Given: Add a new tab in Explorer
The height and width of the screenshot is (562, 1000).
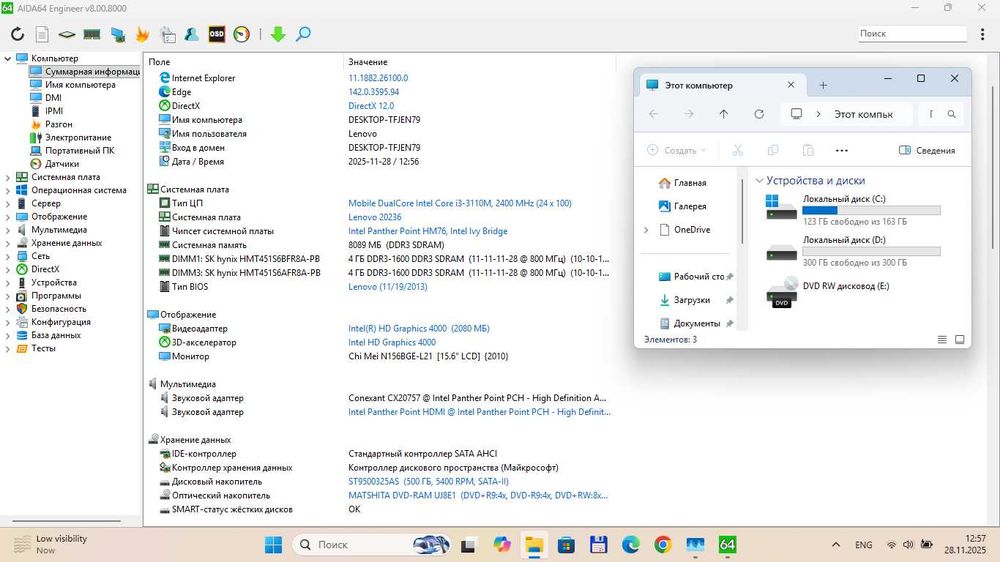Looking at the screenshot, I should pyautogui.click(x=823, y=85).
